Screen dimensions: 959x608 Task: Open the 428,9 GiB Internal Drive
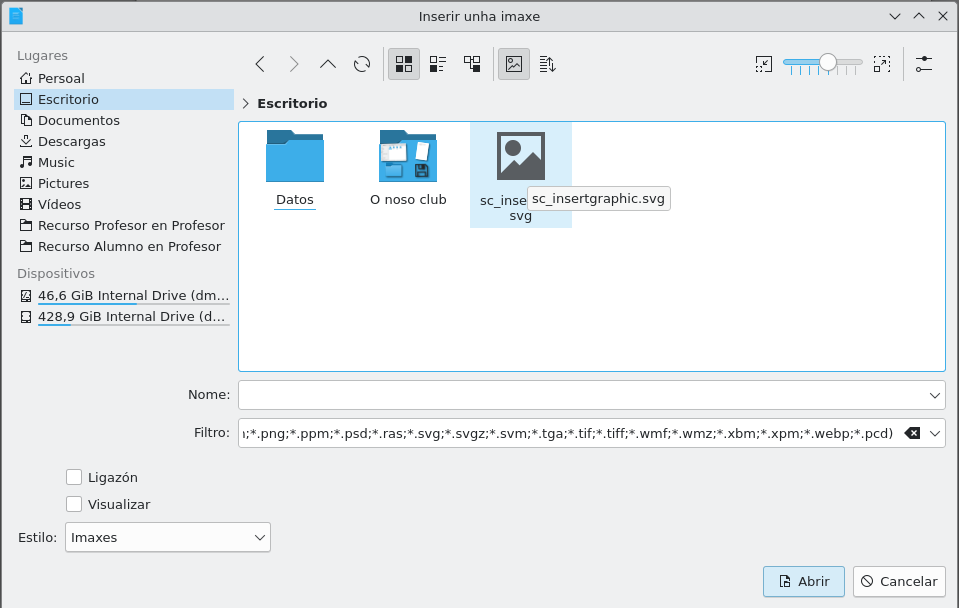124,316
